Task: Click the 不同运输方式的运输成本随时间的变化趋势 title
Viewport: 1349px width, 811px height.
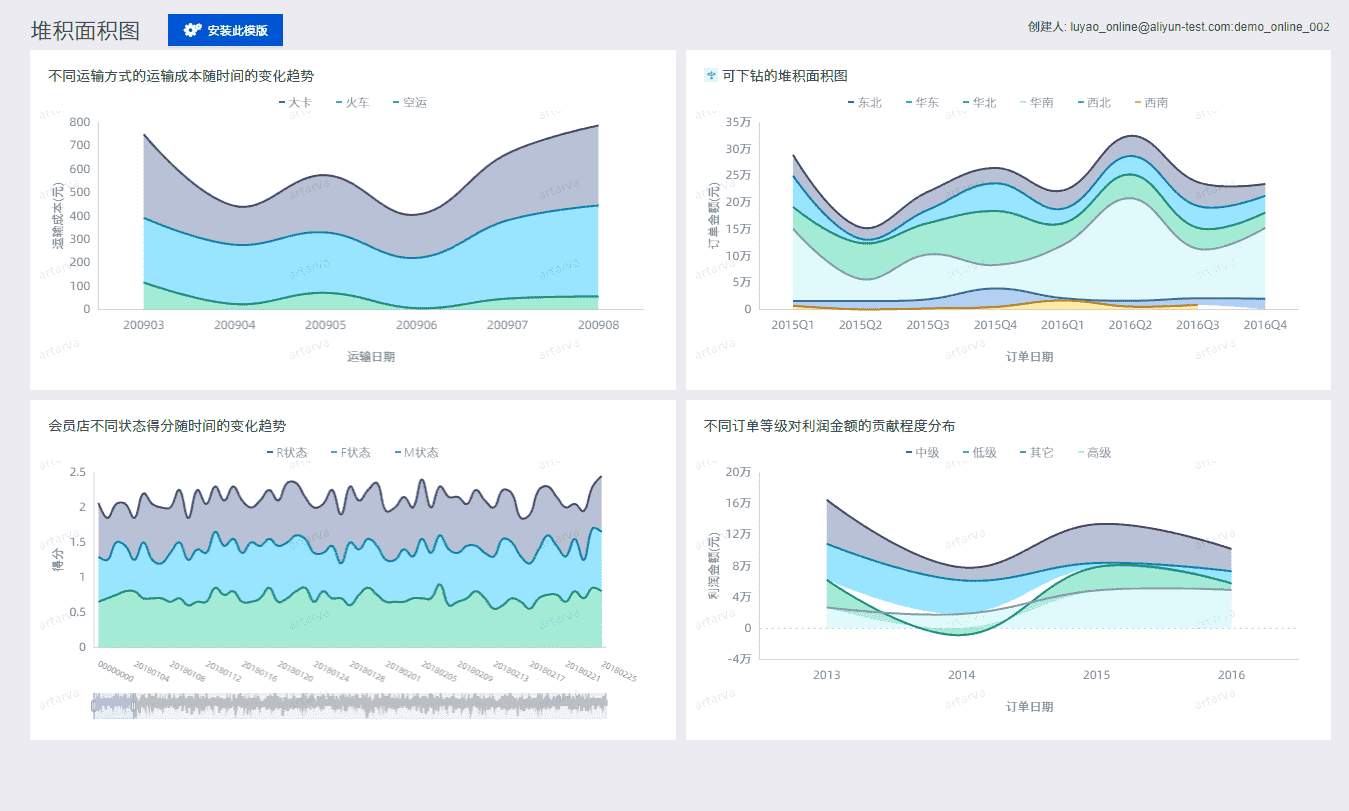Action: [181, 75]
